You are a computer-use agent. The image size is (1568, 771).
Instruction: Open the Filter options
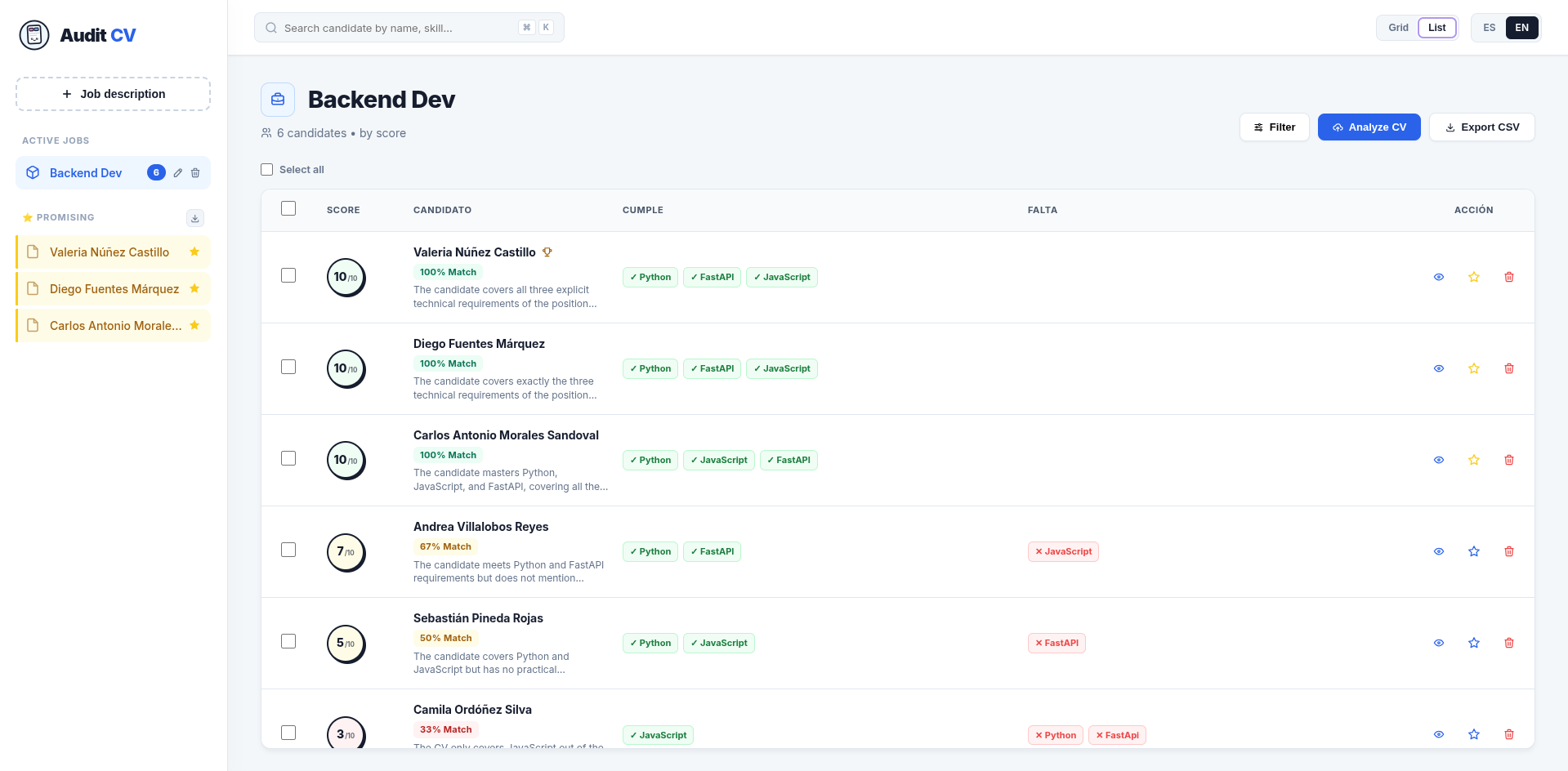tap(1275, 127)
